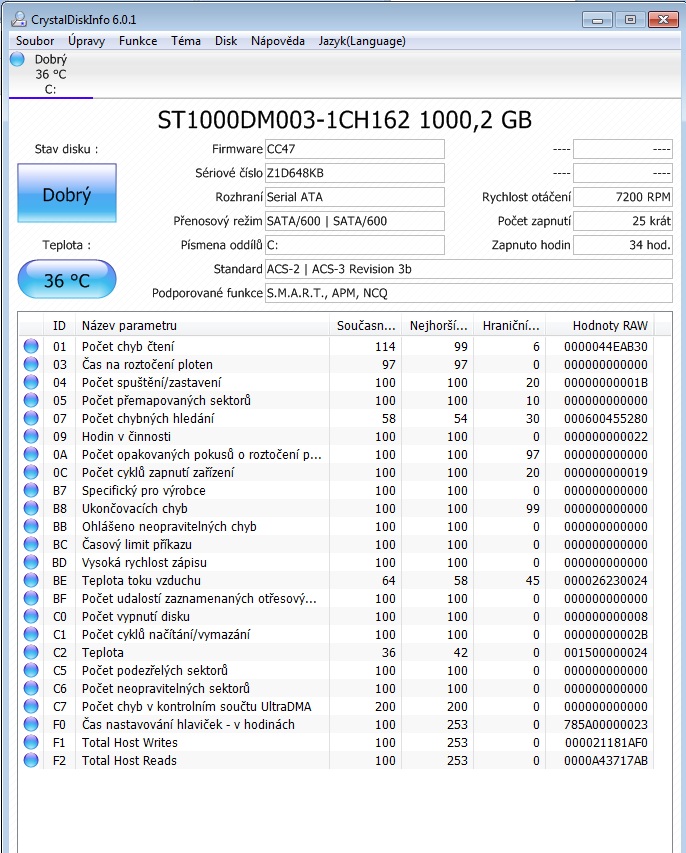The width and height of the screenshot is (686, 853).
Task: Click status icon of row F1 Total Host Writes
Action: click(x=31, y=742)
